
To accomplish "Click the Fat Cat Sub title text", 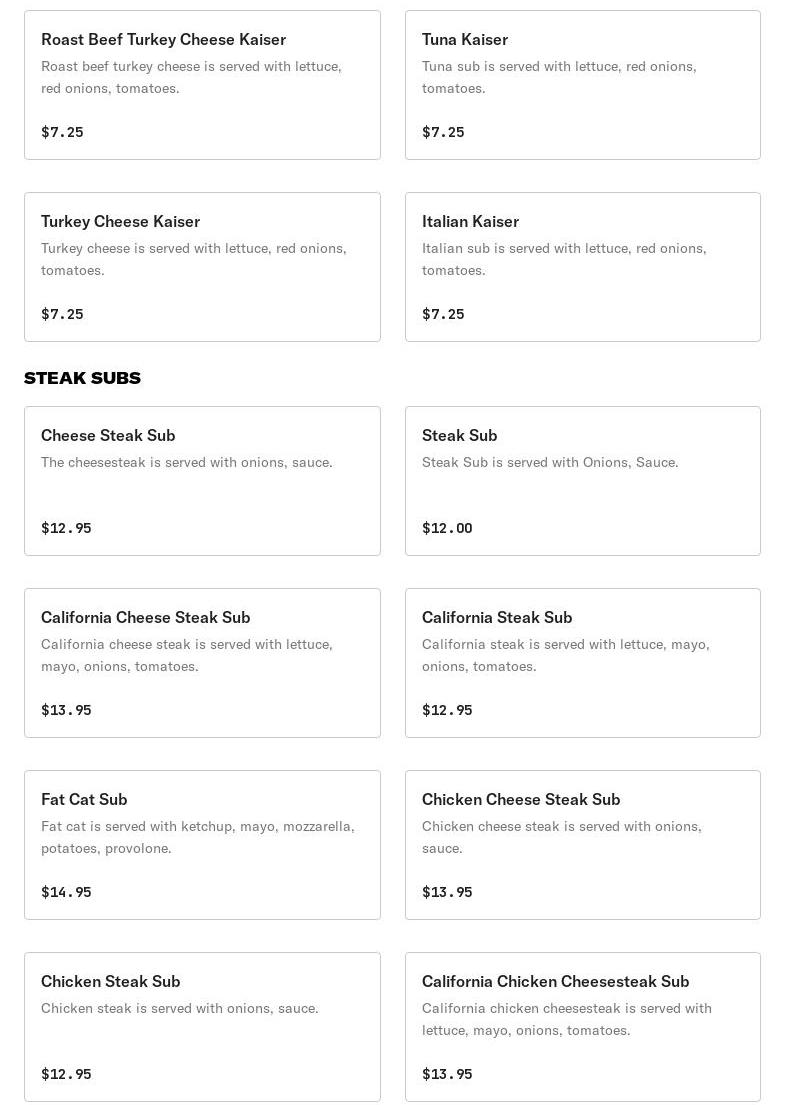I will 84,799.
